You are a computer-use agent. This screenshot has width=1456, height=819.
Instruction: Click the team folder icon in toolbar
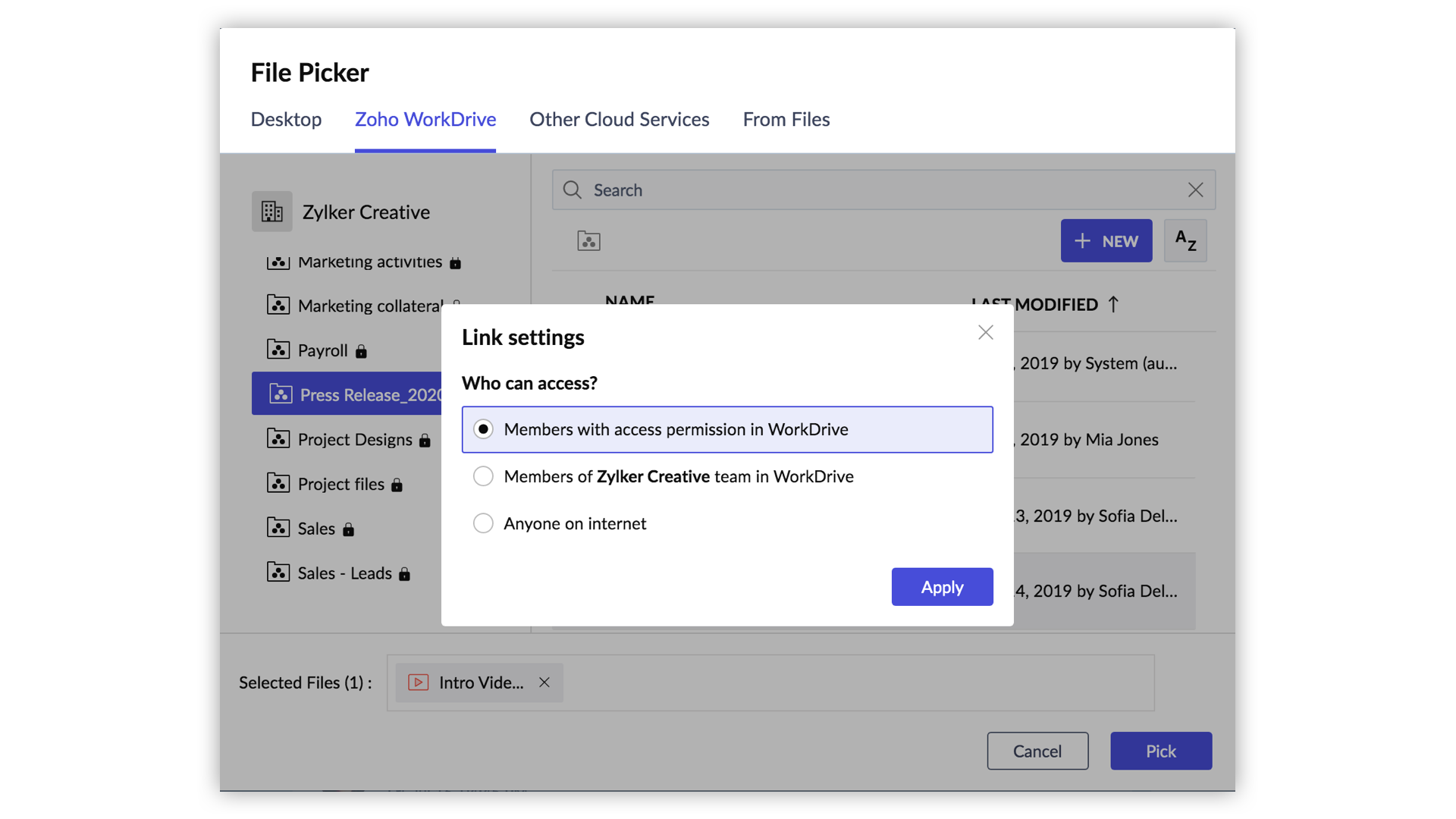coord(588,241)
